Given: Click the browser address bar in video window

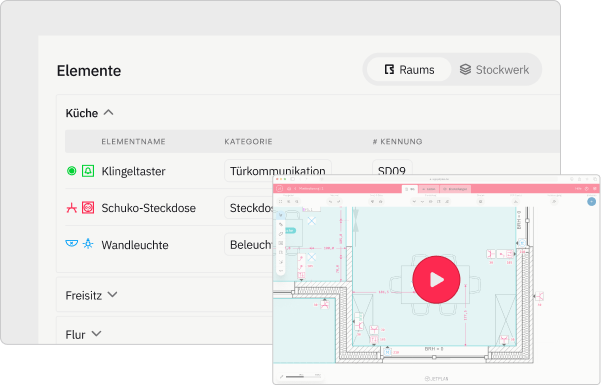Looking at the screenshot, I should tap(439, 179).
